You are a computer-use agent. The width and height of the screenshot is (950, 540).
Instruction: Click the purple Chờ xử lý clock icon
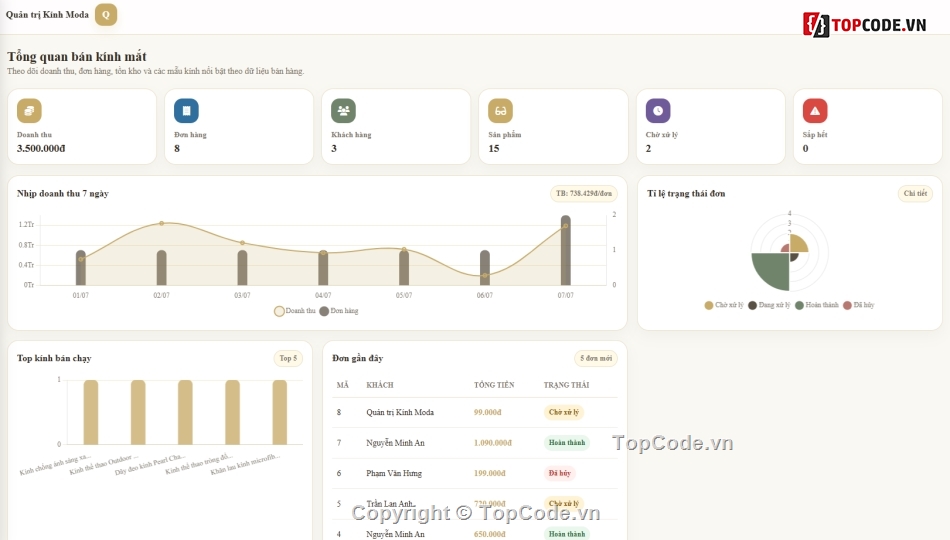[x=658, y=111]
